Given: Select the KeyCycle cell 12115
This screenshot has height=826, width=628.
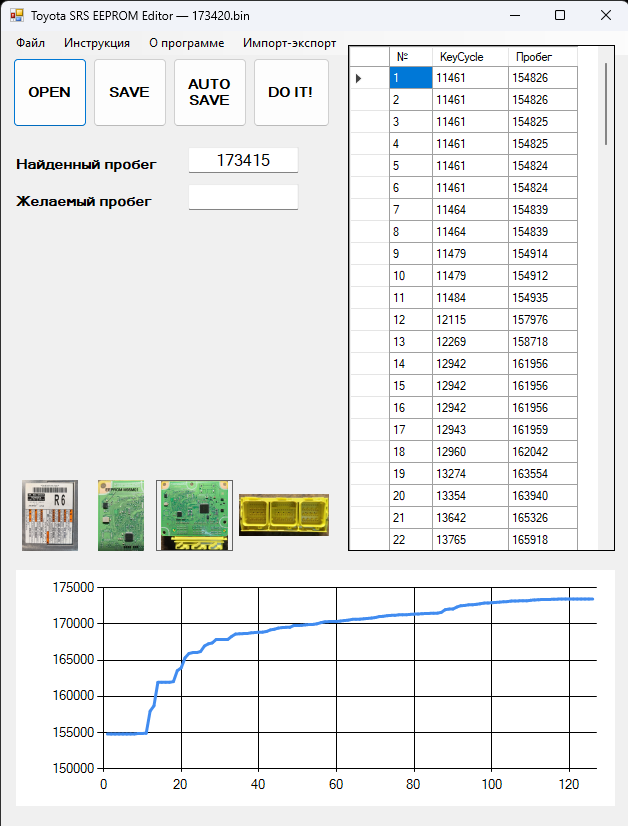Looking at the screenshot, I should (x=470, y=320).
